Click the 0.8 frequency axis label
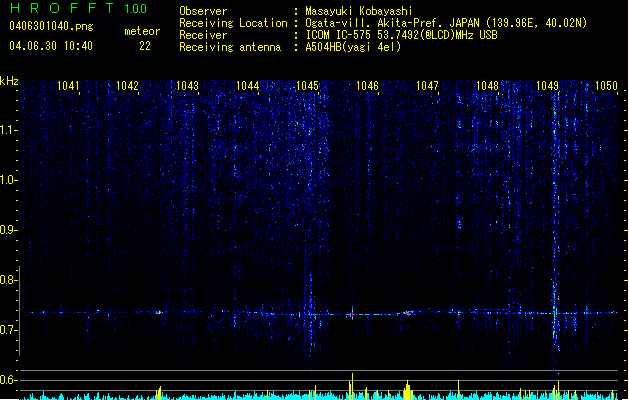 8,280
